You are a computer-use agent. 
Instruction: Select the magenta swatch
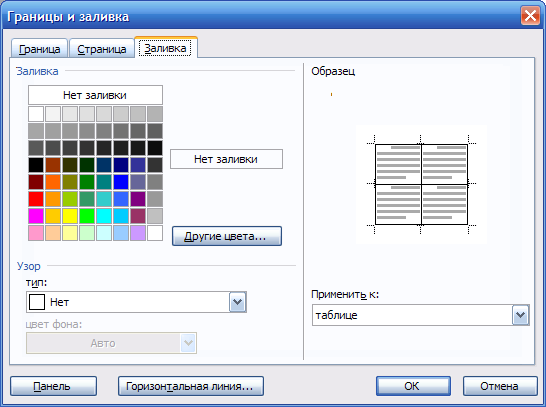pyautogui.click(x=36, y=216)
